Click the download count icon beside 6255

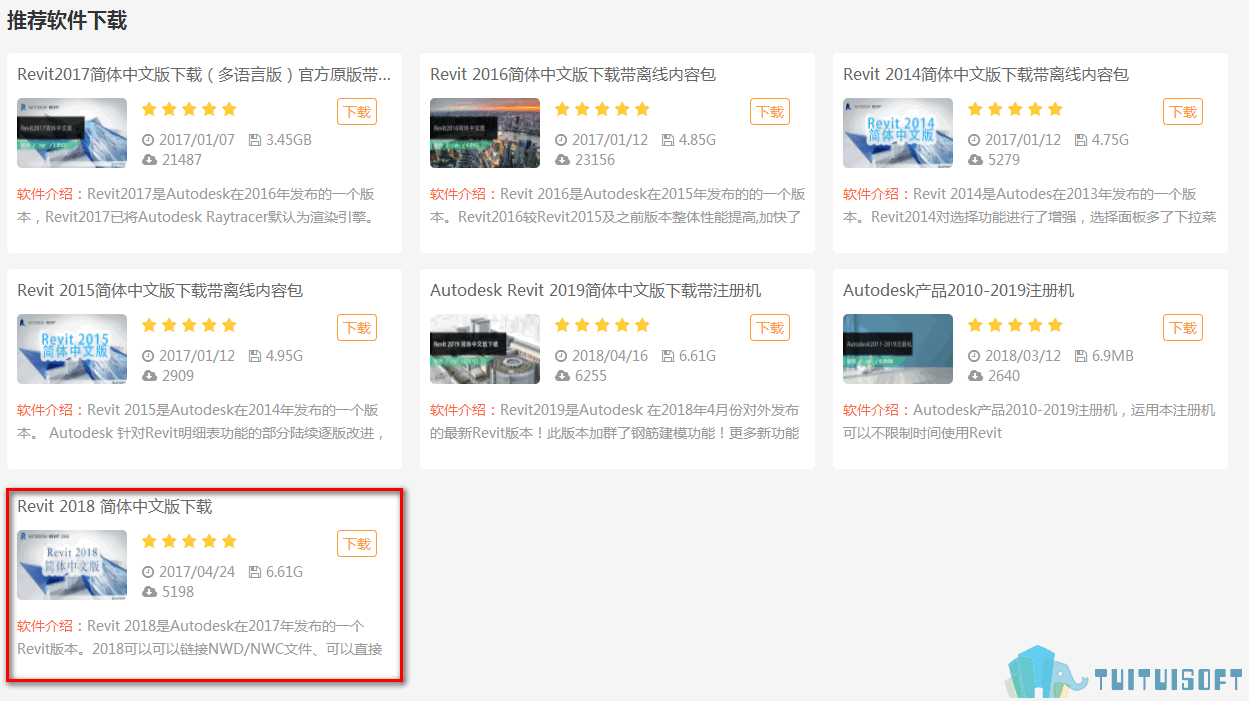click(x=563, y=376)
